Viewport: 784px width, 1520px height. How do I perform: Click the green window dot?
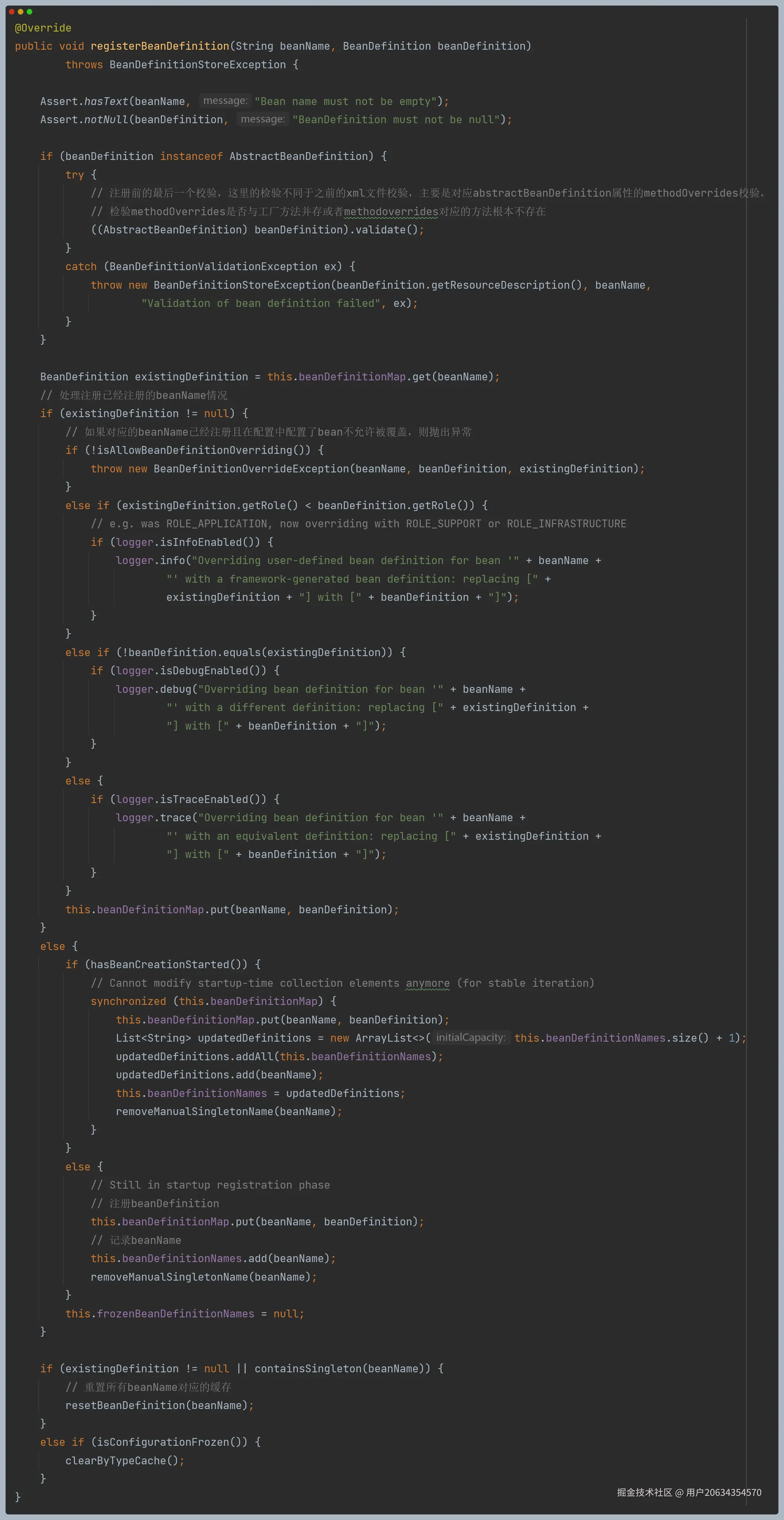click(x=29, y=12)
